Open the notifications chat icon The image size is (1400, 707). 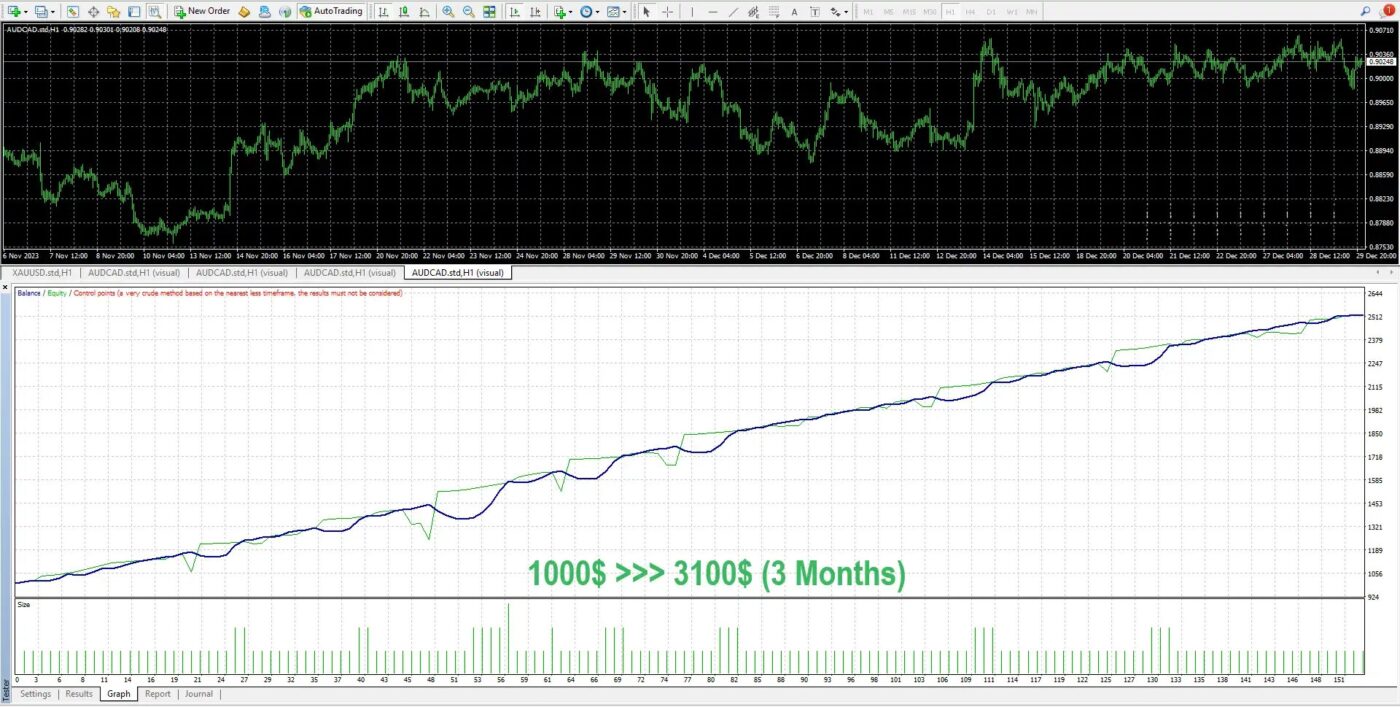coord(1387,10)
